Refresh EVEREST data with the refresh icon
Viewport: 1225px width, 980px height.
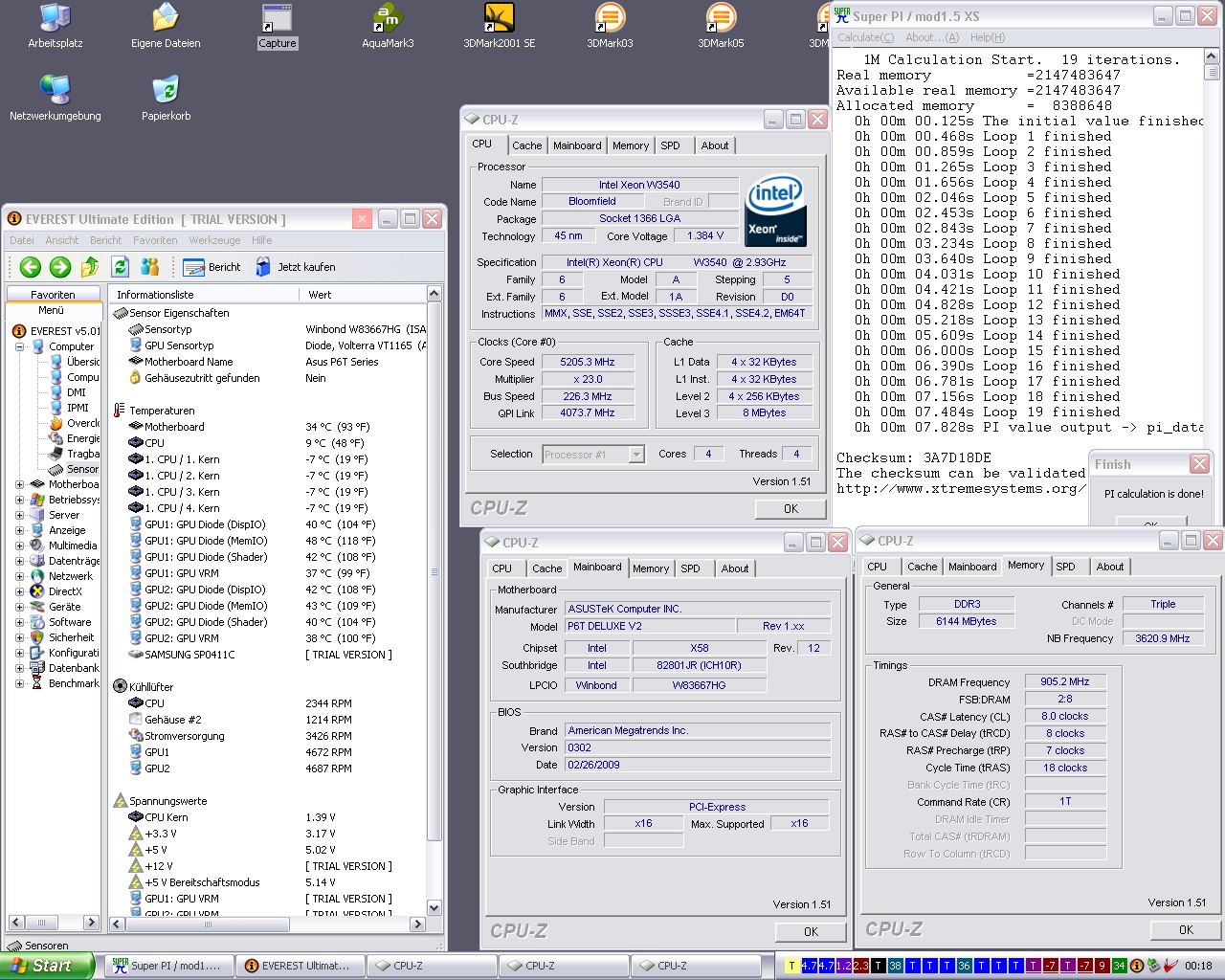(120, 267)
